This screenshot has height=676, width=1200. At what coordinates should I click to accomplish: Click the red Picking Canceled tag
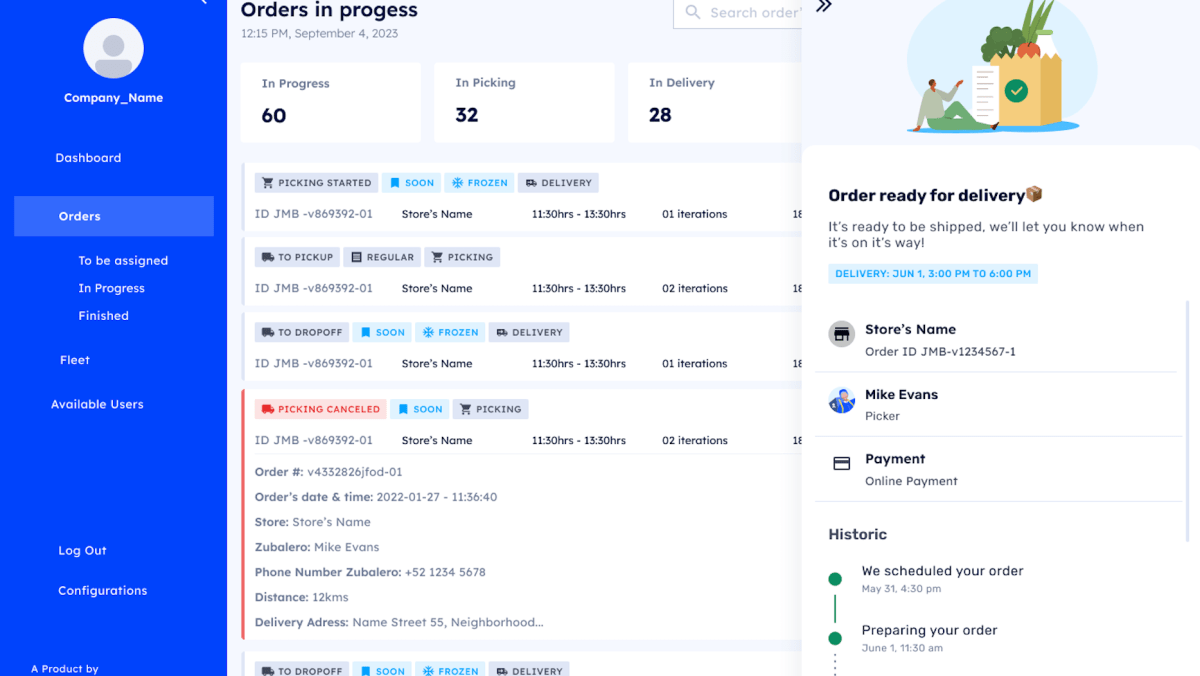(x=320, y=409)
